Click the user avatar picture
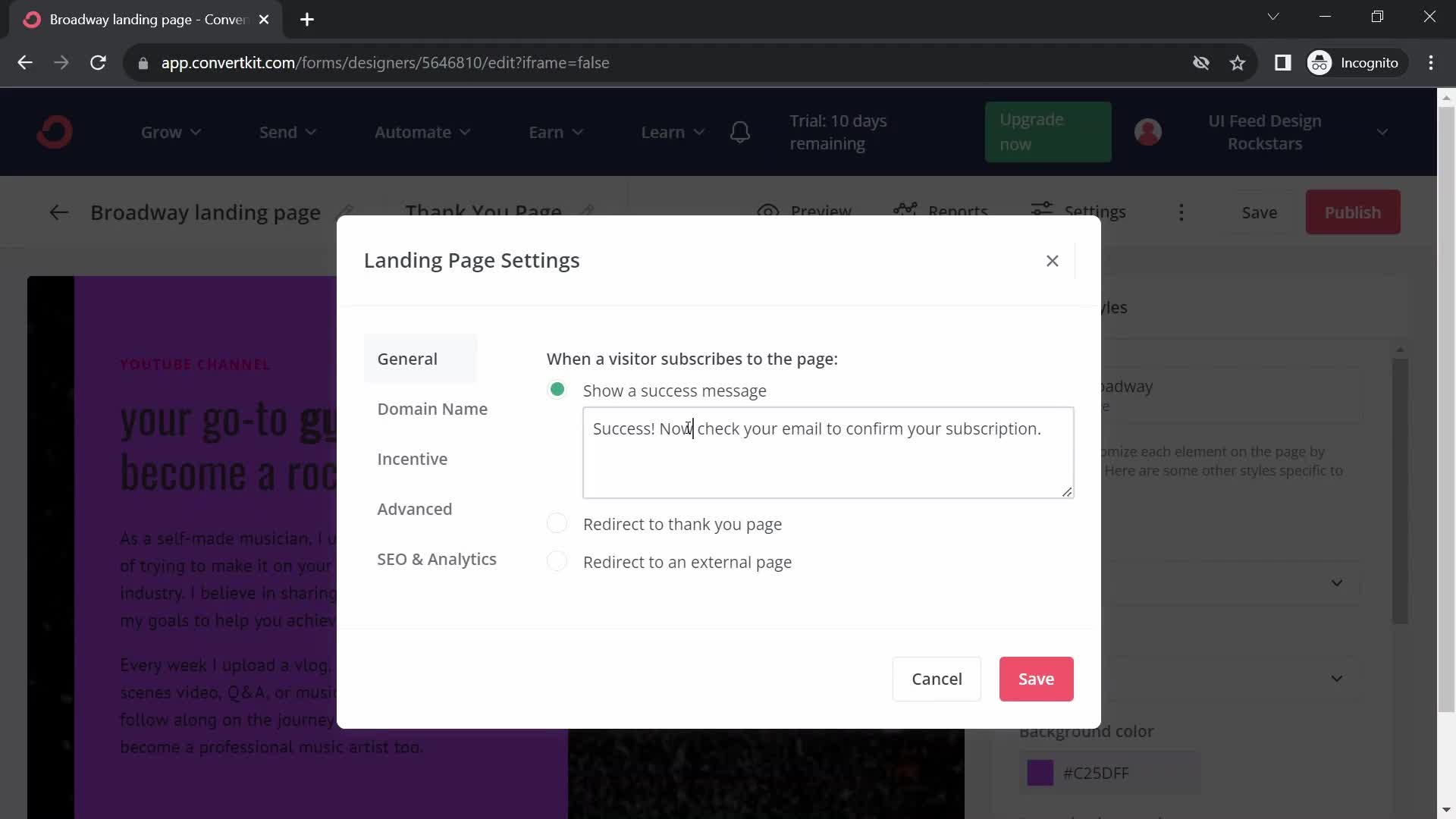This screenshot has width=1456, height=819. tap(1147, 132)
